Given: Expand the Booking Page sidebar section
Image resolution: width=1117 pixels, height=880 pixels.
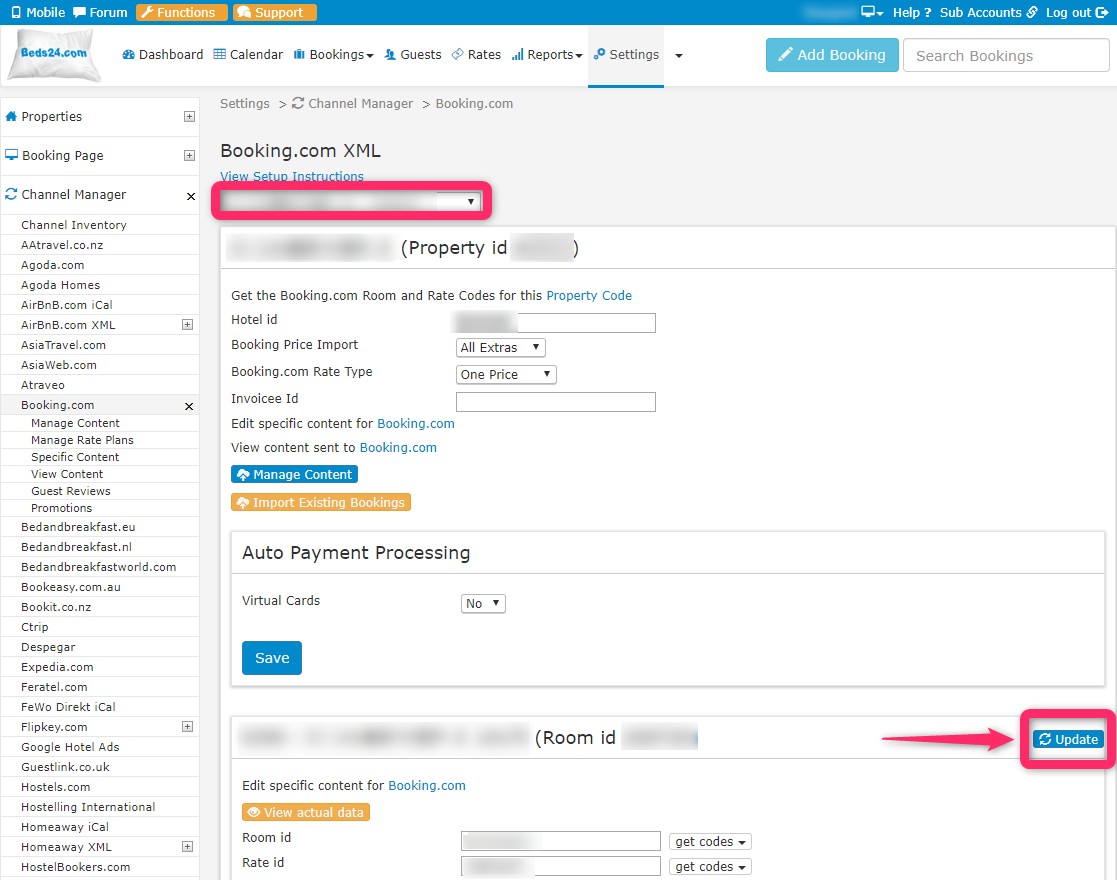Looking at the screenshot, I should click(189, 155).
